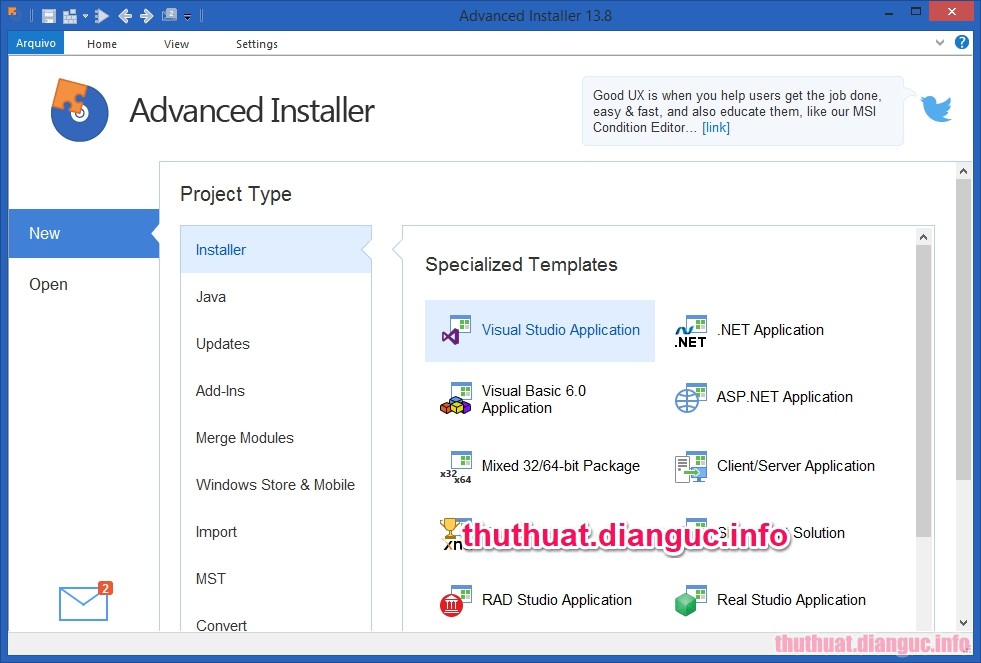Click the Advanced Installer puzzle logo
Image resolution: width=981 pixels, height=663 pixels.
point(79,110)
